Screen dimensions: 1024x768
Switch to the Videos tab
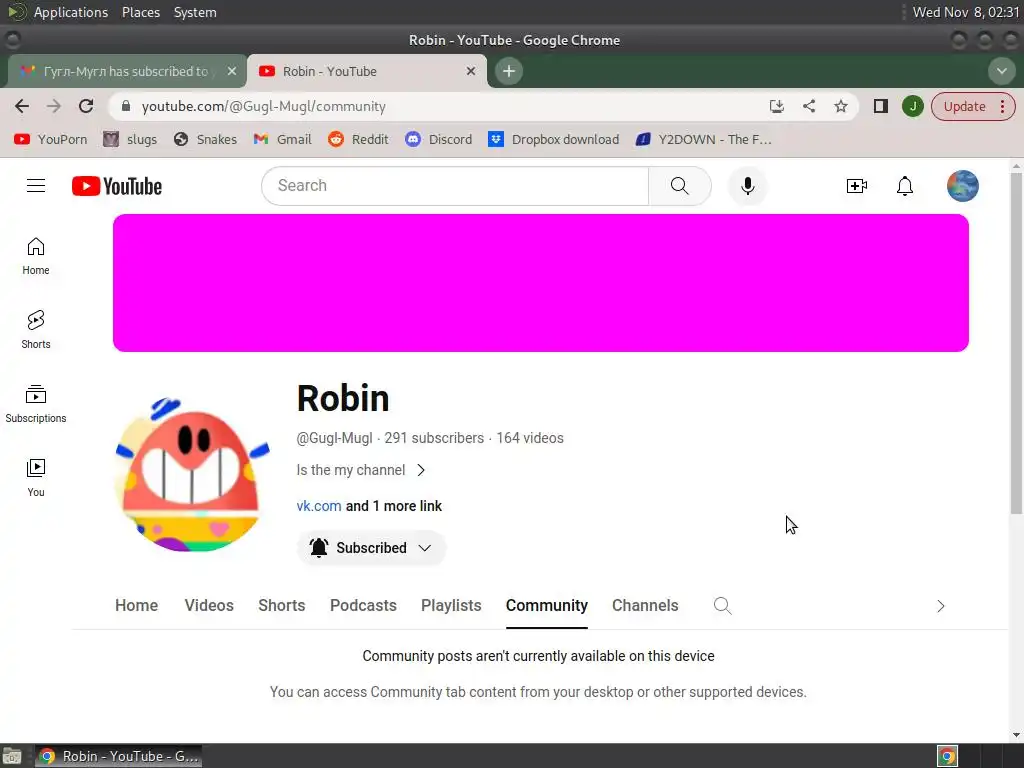pos(209,605)
